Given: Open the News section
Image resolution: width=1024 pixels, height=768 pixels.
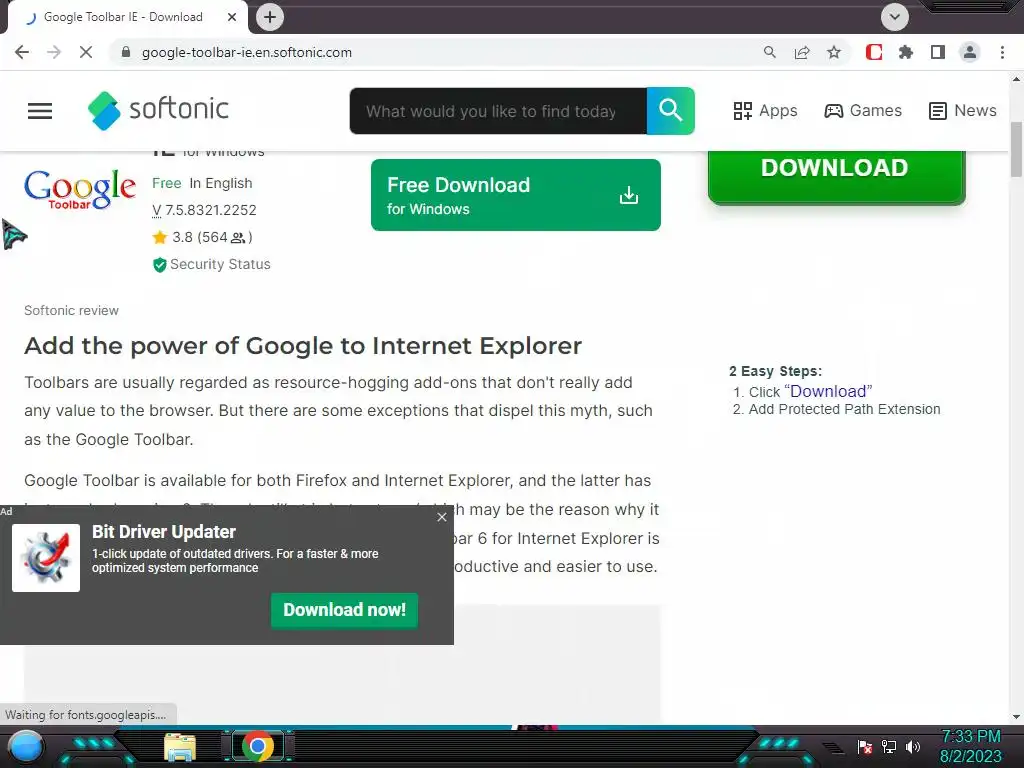Looking at the screenshot, I should (963, 110).
